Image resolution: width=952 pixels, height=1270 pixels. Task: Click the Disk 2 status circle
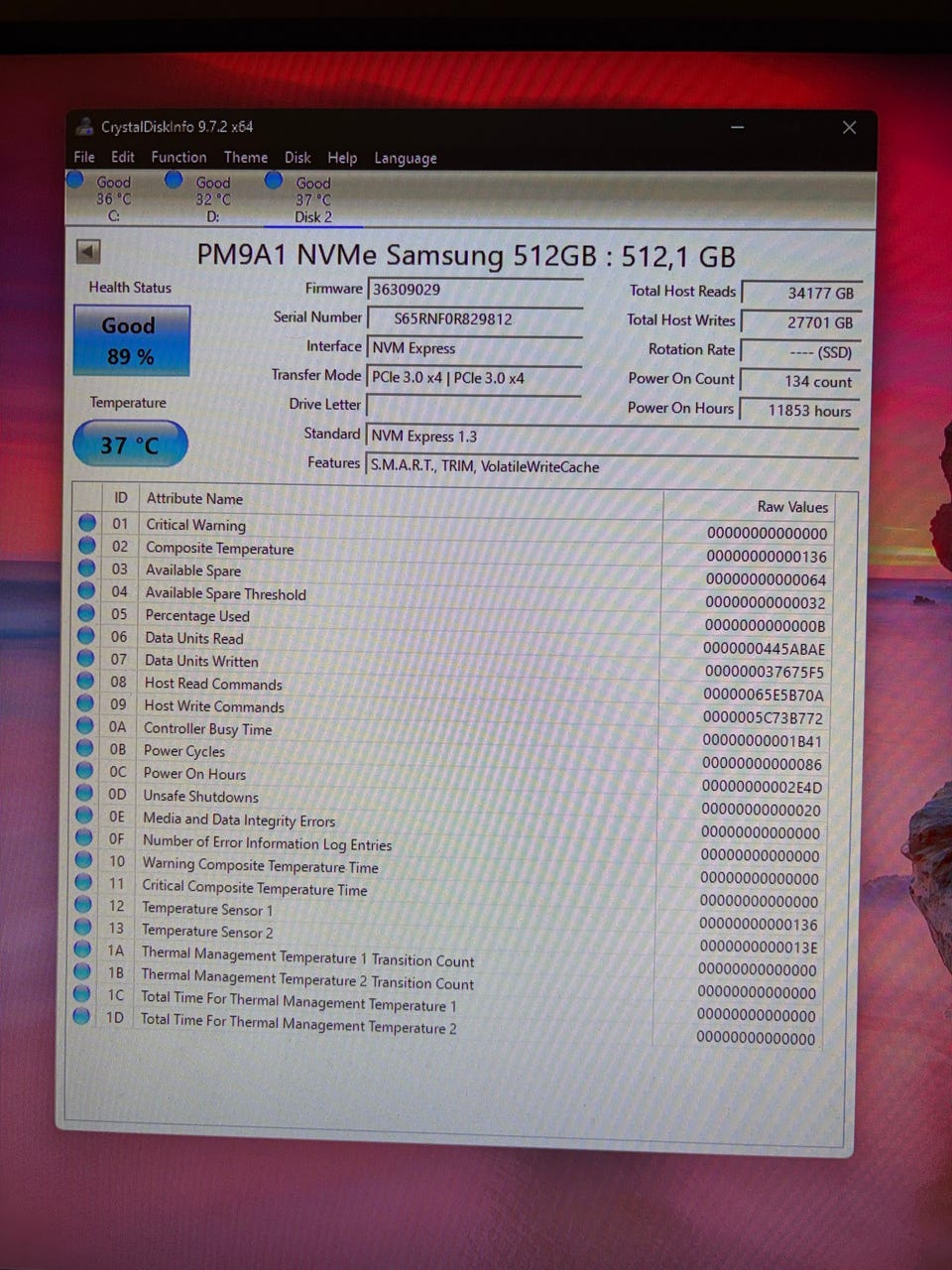point(274,181)
